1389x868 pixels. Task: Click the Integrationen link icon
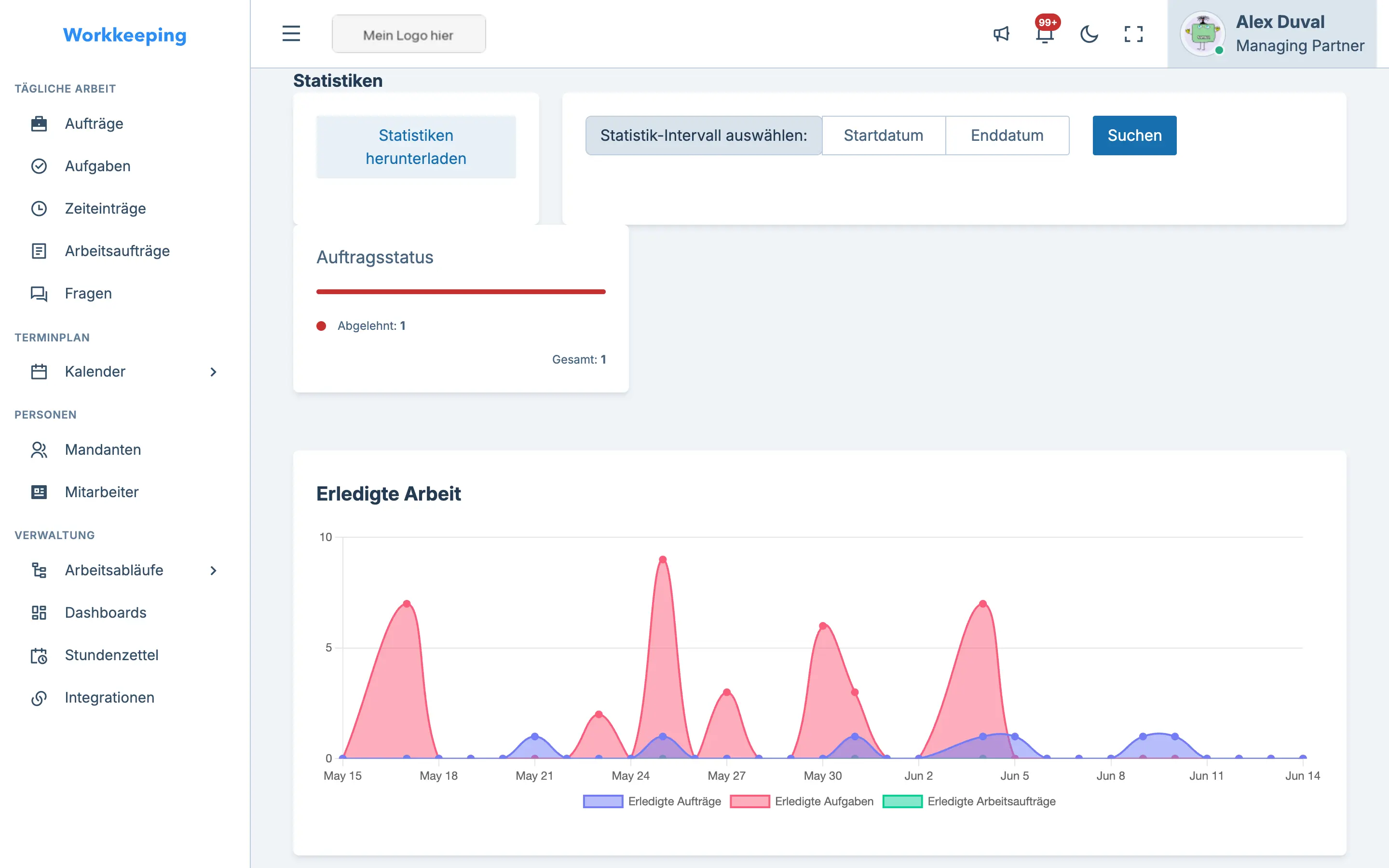pos(39,697)
